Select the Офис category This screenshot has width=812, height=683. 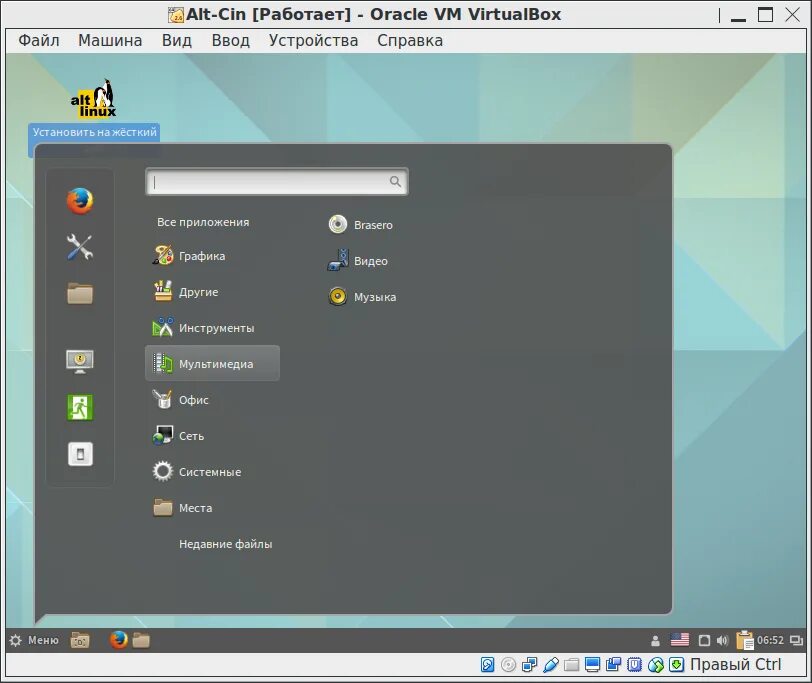point(212,400)
